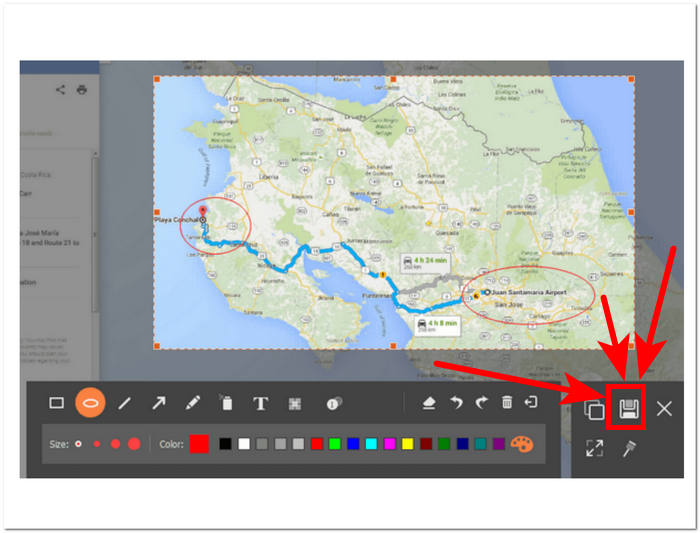Click the top-right selection resize handle
The height and width of the screenshot is (533, 700).
(x=631, y=79)
